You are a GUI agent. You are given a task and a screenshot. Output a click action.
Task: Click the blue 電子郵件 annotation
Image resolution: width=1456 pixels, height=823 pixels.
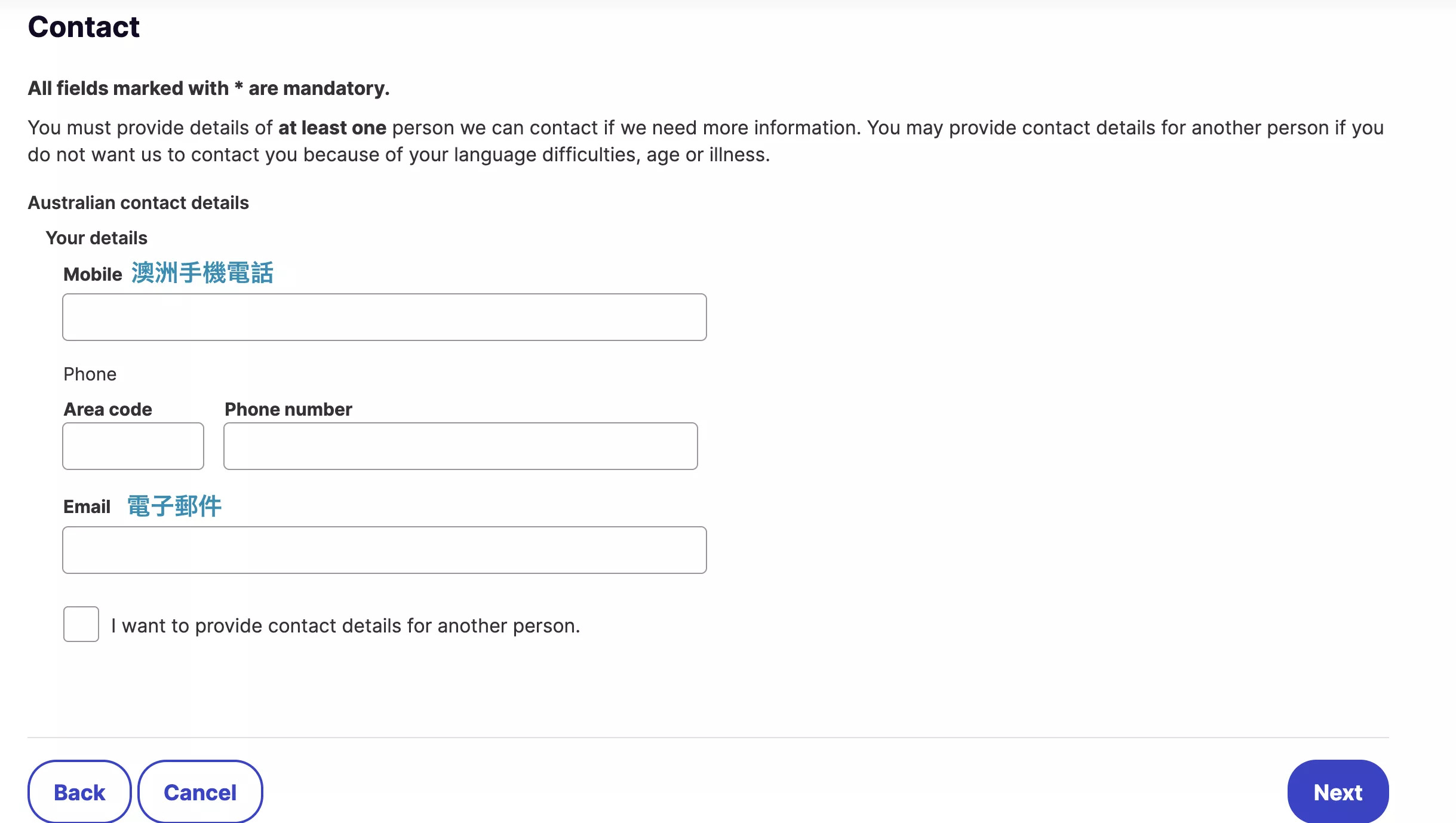174,506
